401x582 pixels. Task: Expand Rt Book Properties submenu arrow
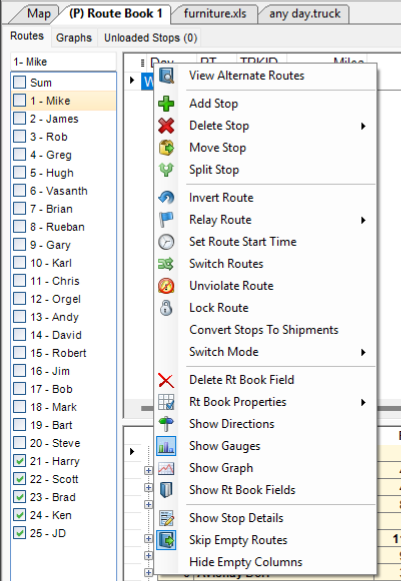point(363,402)
